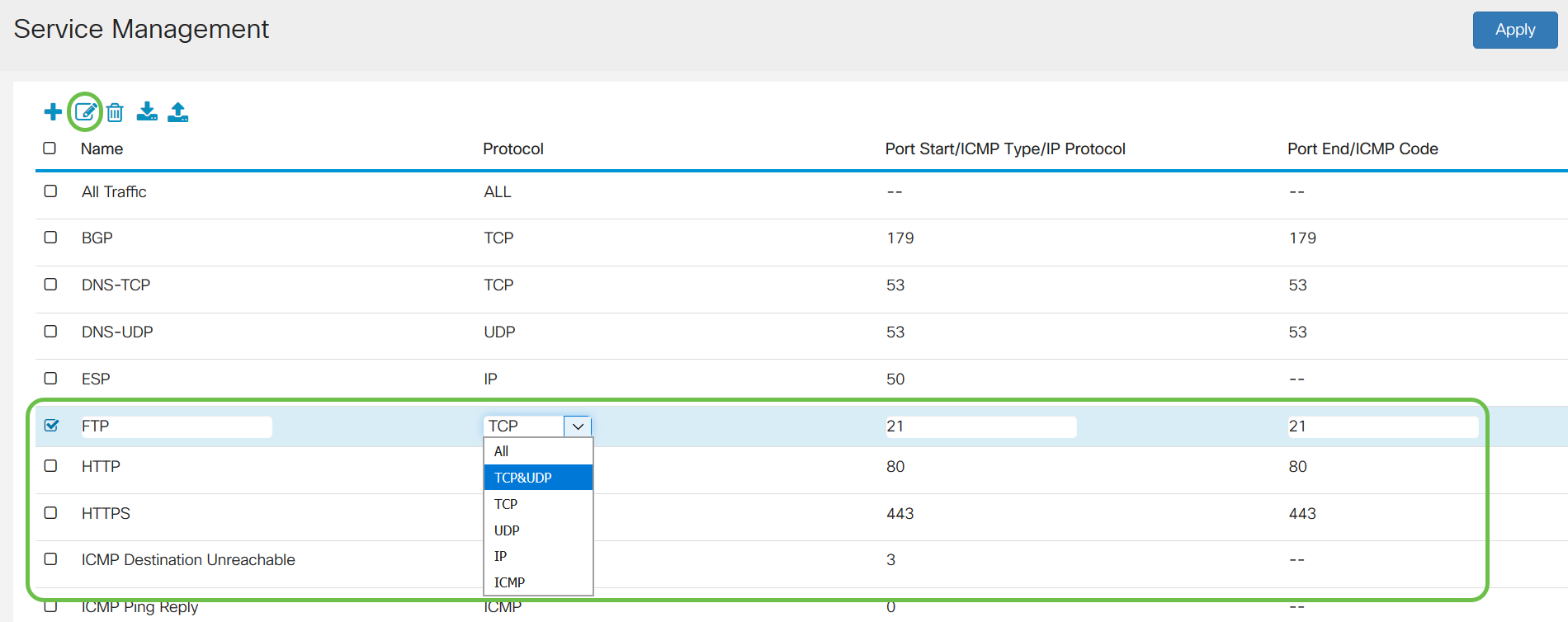Click the FTP name input field

click(175, 426)
